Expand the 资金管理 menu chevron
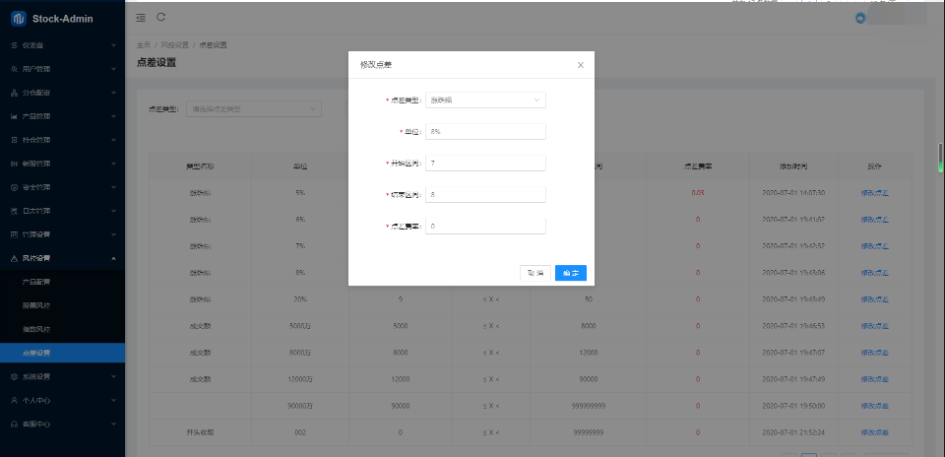The height and width of the screenshot is (457, 945). (x=113, y=187)
